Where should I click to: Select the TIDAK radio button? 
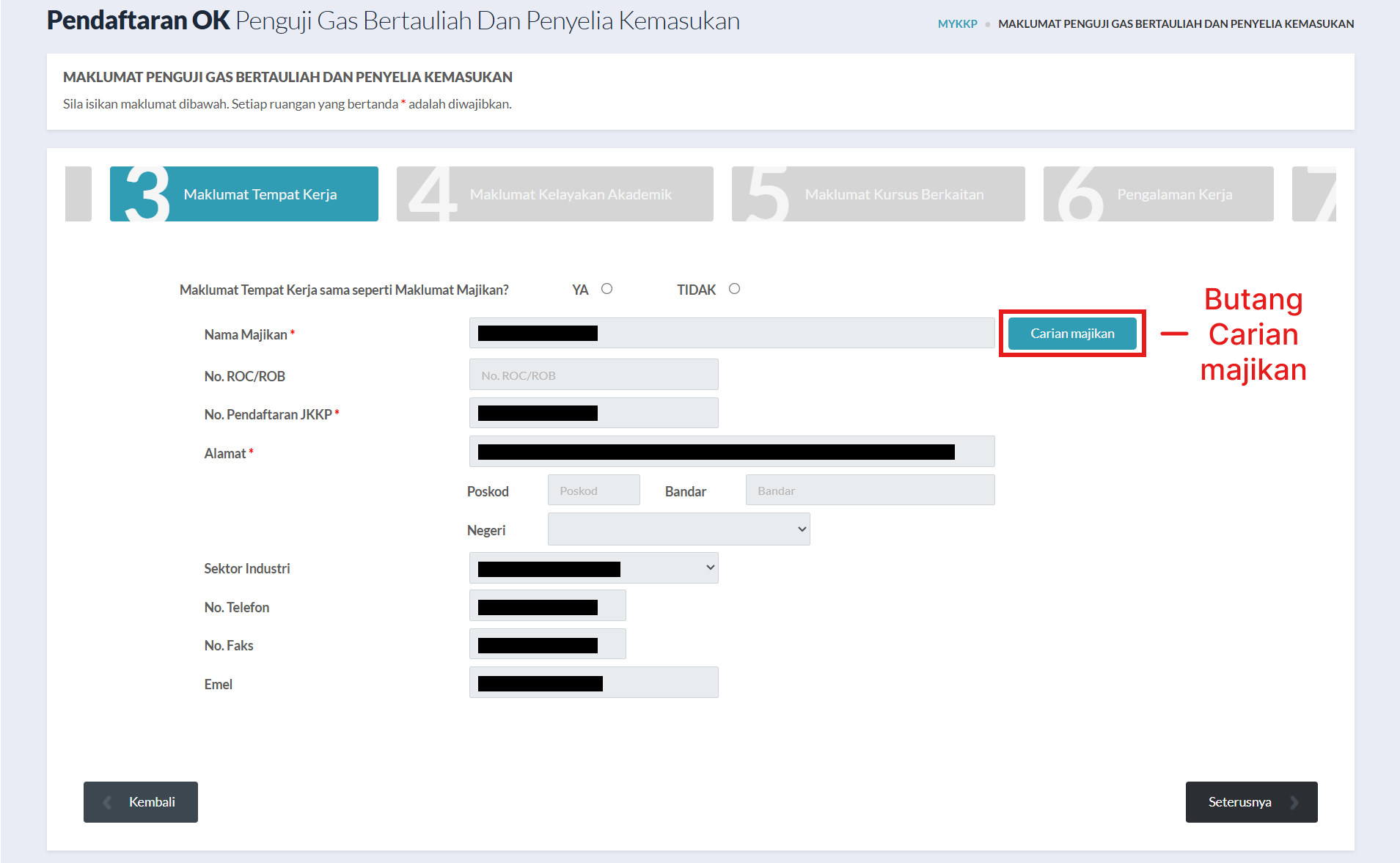point(734,289)
